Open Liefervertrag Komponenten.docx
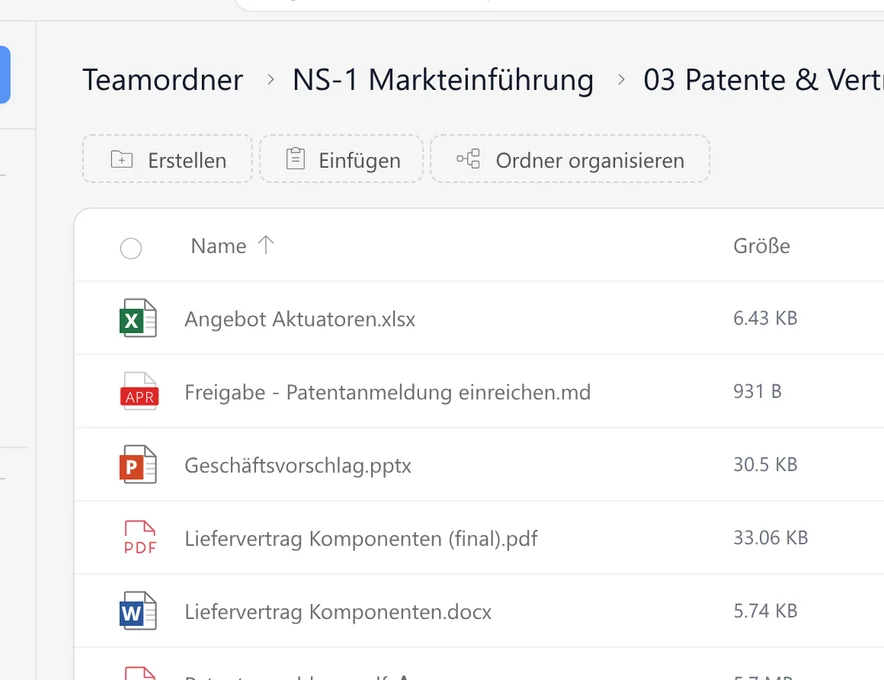884x680 pixels. click(x=338, y=612)
